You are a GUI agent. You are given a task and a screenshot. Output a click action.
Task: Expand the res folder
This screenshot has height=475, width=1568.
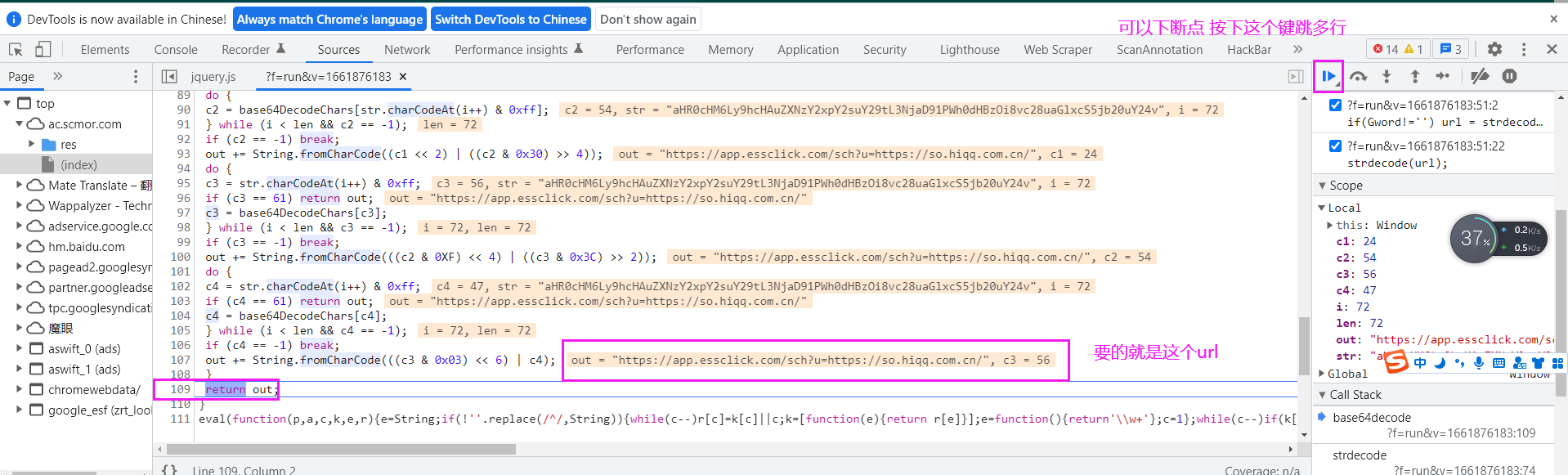pos(32,144)
